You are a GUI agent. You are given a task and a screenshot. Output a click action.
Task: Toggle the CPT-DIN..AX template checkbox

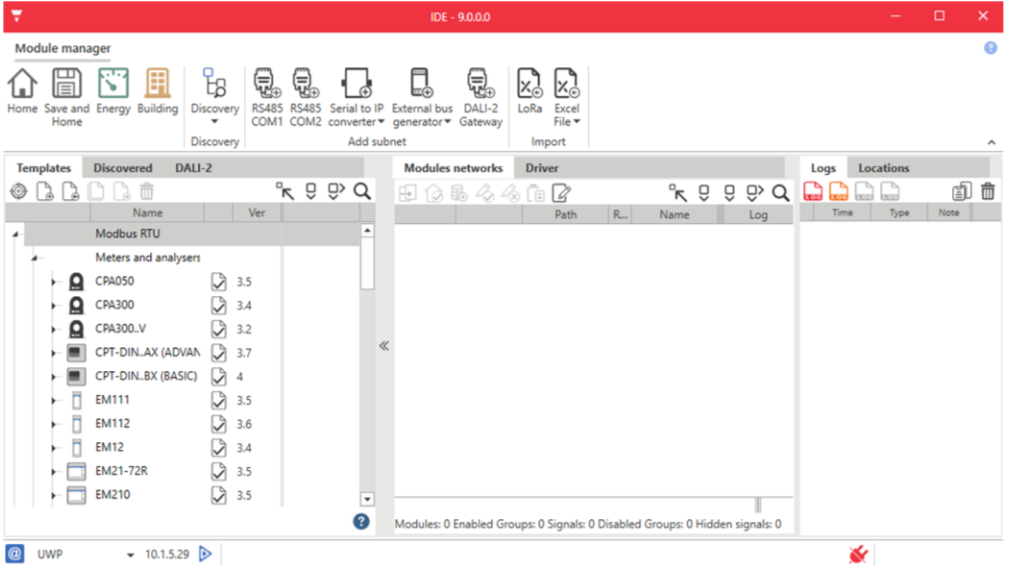point(219,353)
